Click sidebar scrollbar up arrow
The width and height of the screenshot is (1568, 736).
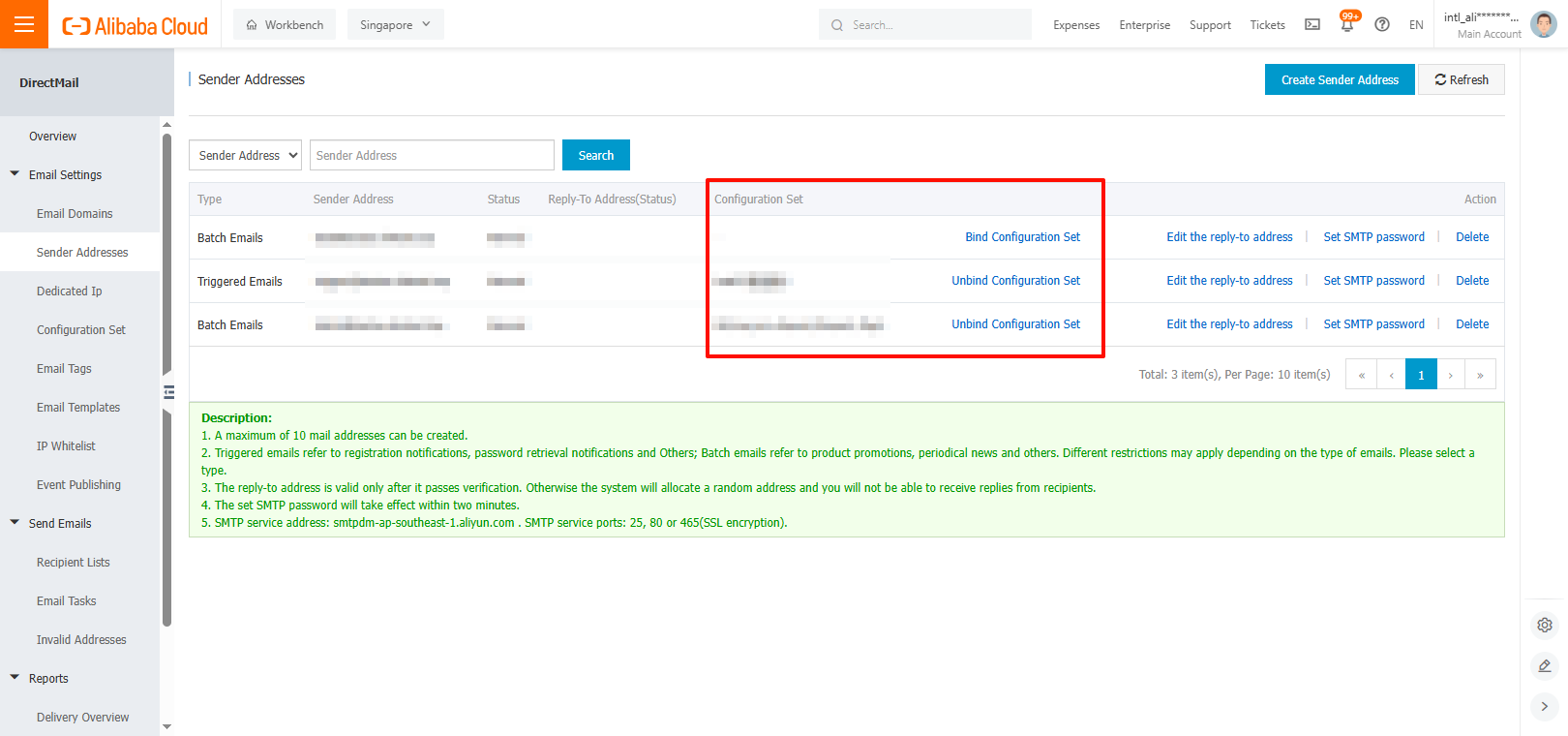click(x=166, y=125)
